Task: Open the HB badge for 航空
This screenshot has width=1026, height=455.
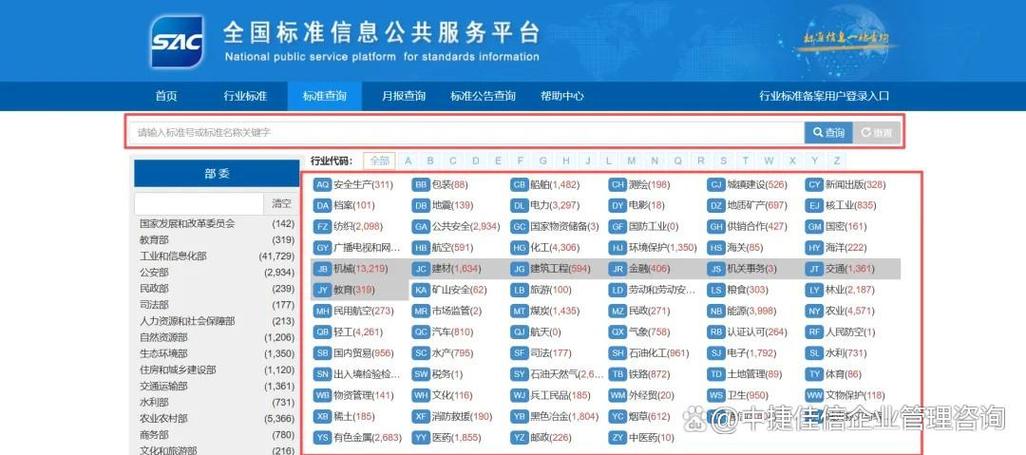Action: (421, 248)
